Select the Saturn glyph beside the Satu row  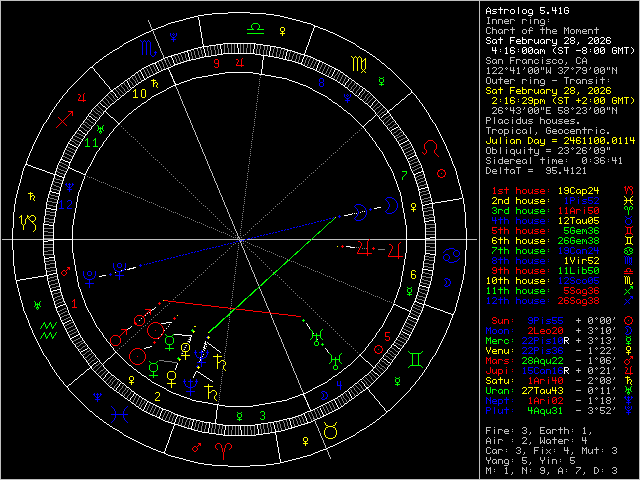click(x=629, y=381)
